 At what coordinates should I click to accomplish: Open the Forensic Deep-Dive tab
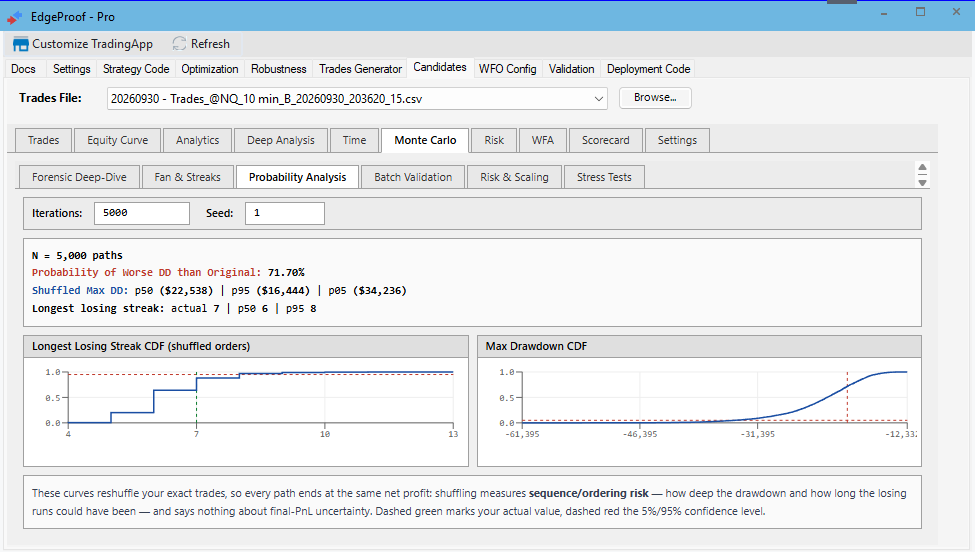point(80,177)
